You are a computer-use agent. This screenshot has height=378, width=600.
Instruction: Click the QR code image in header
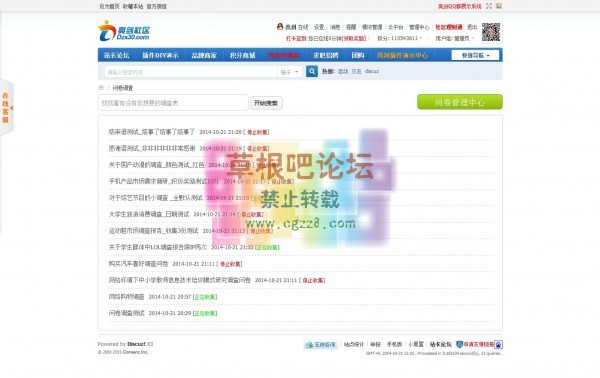click(491, 32)
